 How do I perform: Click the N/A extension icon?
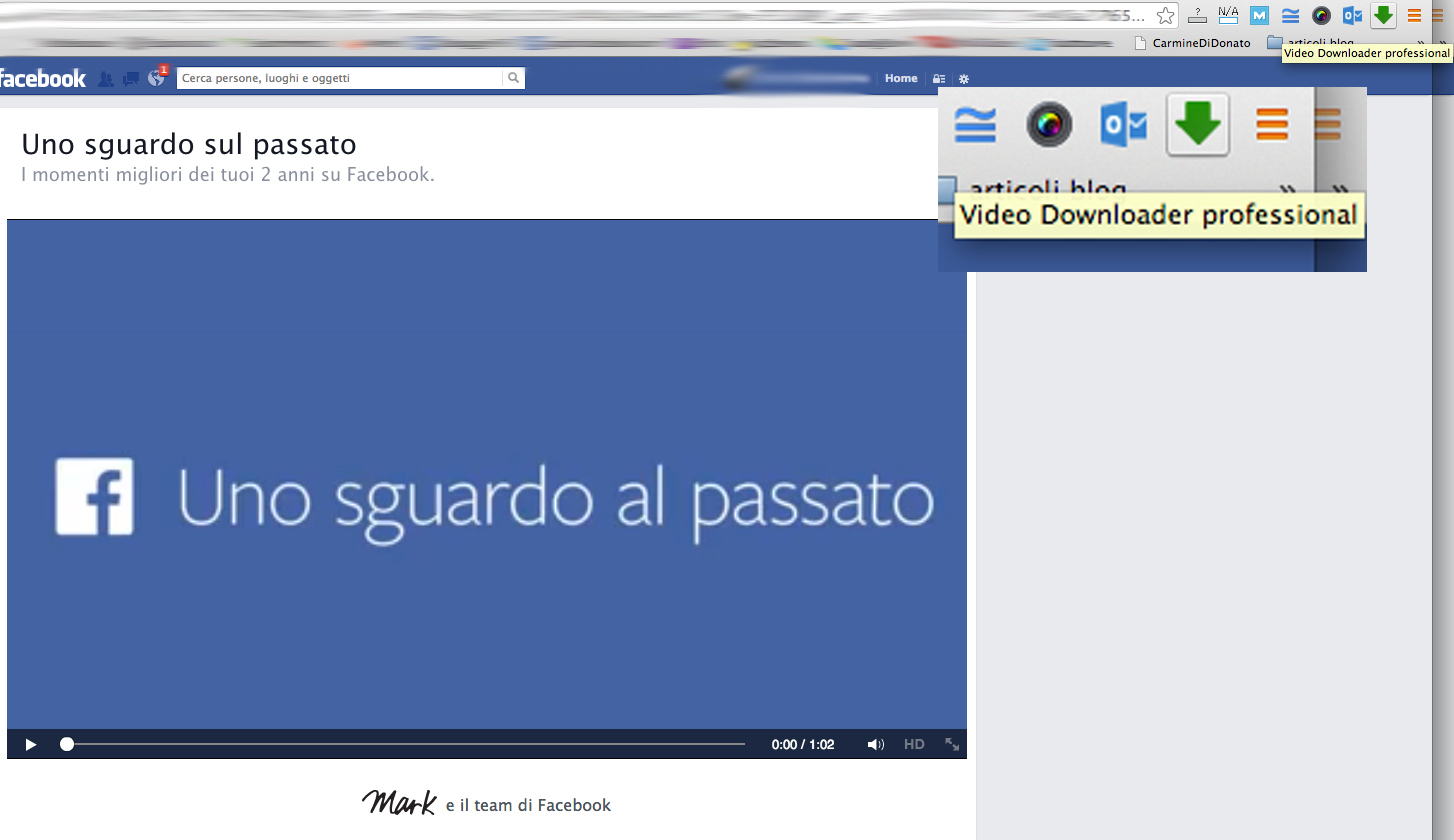pos(1228,15)
